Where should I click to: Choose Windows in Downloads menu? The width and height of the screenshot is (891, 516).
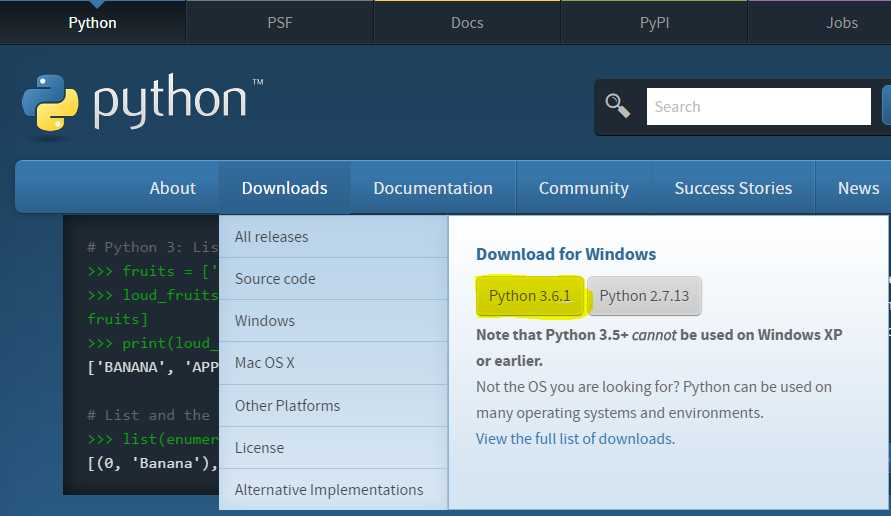[x=334, y=321]
